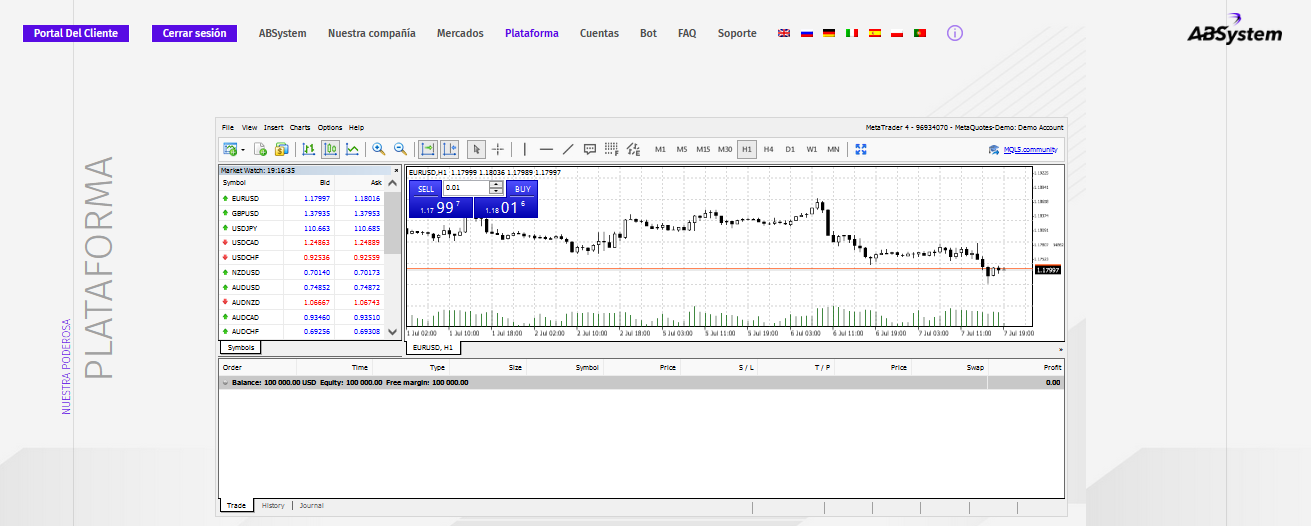Open the Charts menu
The height and width of the screenshot is (526, 1311).
[300, 128]
